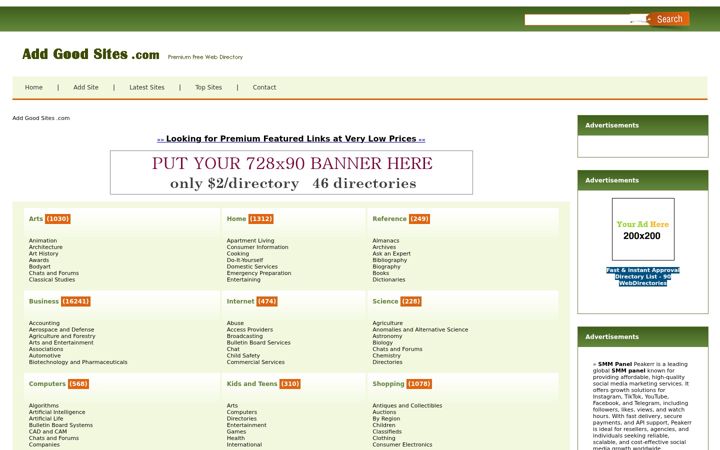Select Bodyart subcategory
720x450 pixels.
tap(39, 266)
